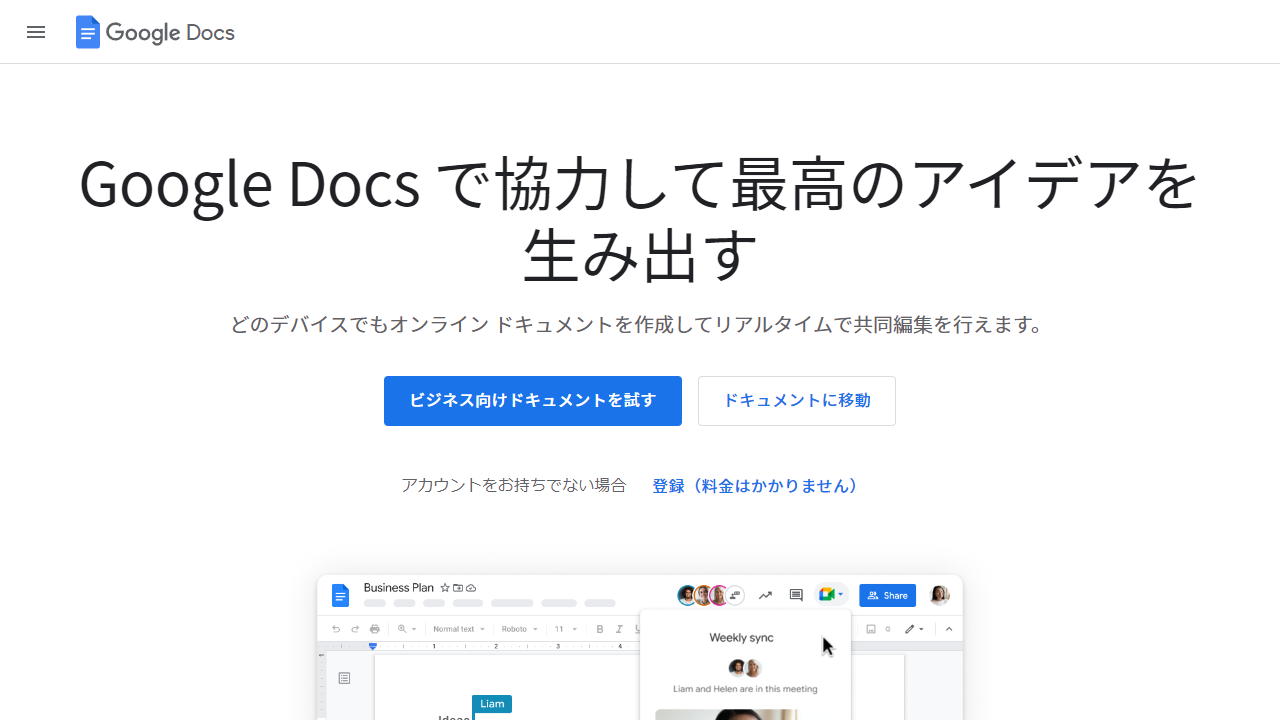Toggle Bold in preview toolbar
This screenshot has width=1280, height=720.
point(600,629)
